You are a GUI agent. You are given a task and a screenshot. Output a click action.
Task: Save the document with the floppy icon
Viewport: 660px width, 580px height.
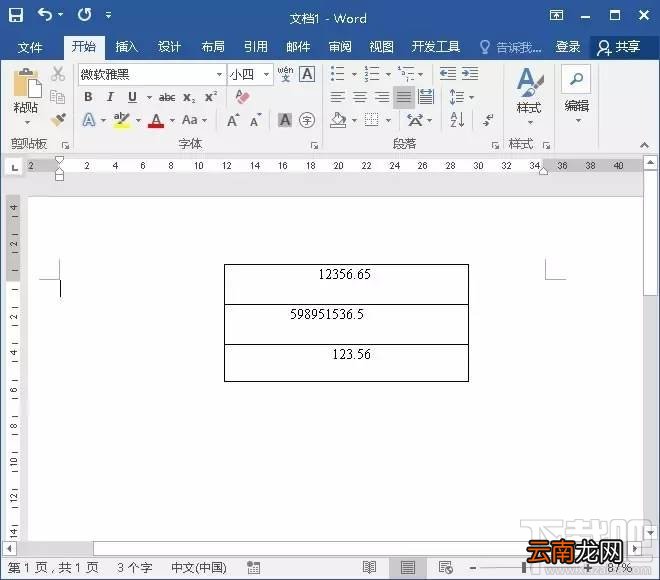(x=16, y=15)
